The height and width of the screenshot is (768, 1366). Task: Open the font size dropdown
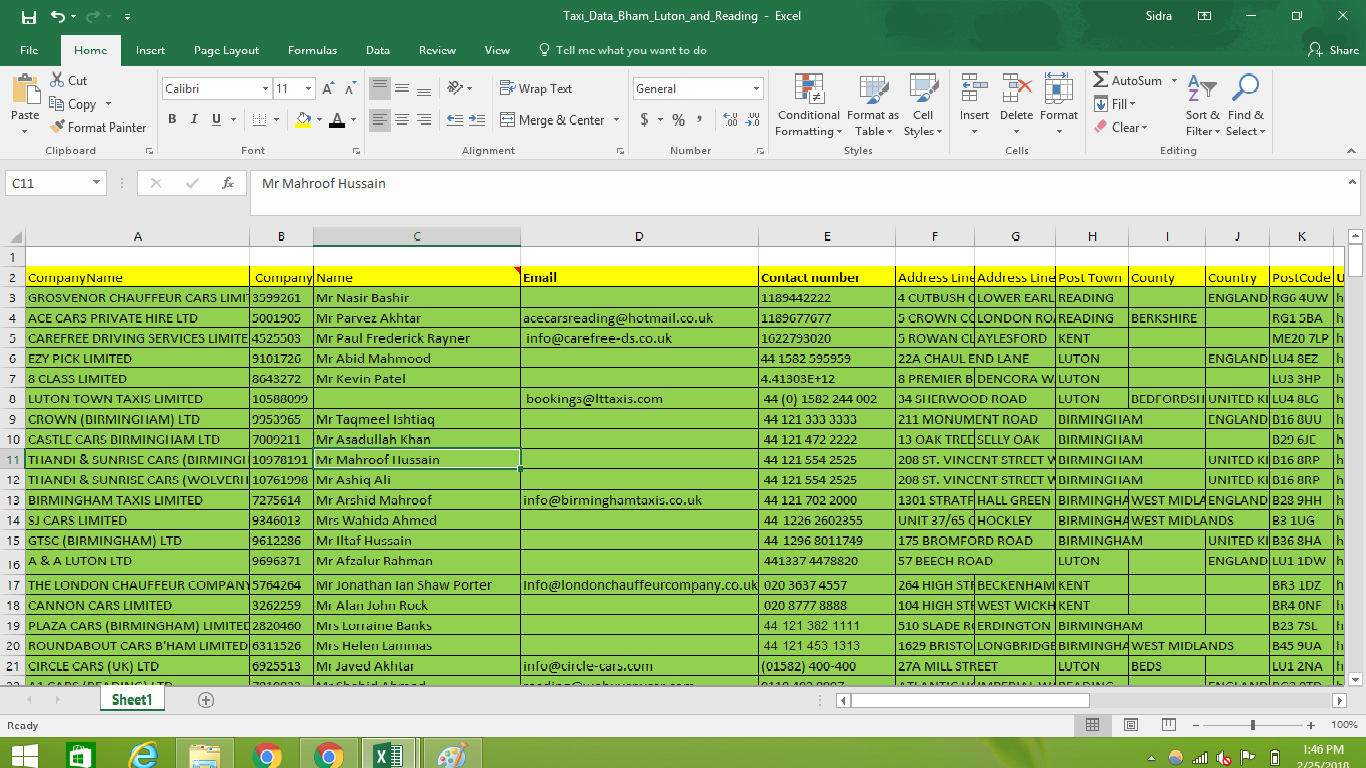point(305,89)
